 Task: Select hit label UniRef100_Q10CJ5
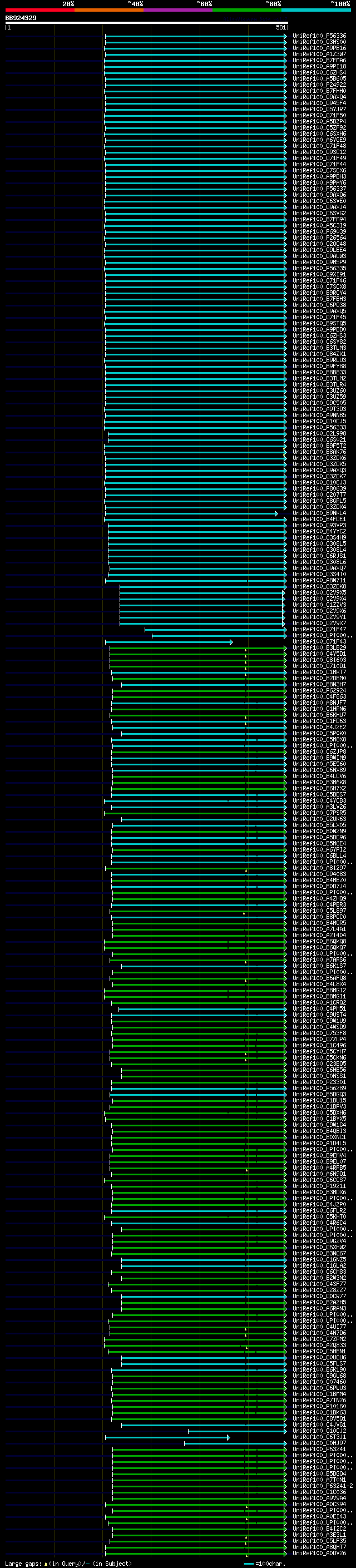[319, 422]
